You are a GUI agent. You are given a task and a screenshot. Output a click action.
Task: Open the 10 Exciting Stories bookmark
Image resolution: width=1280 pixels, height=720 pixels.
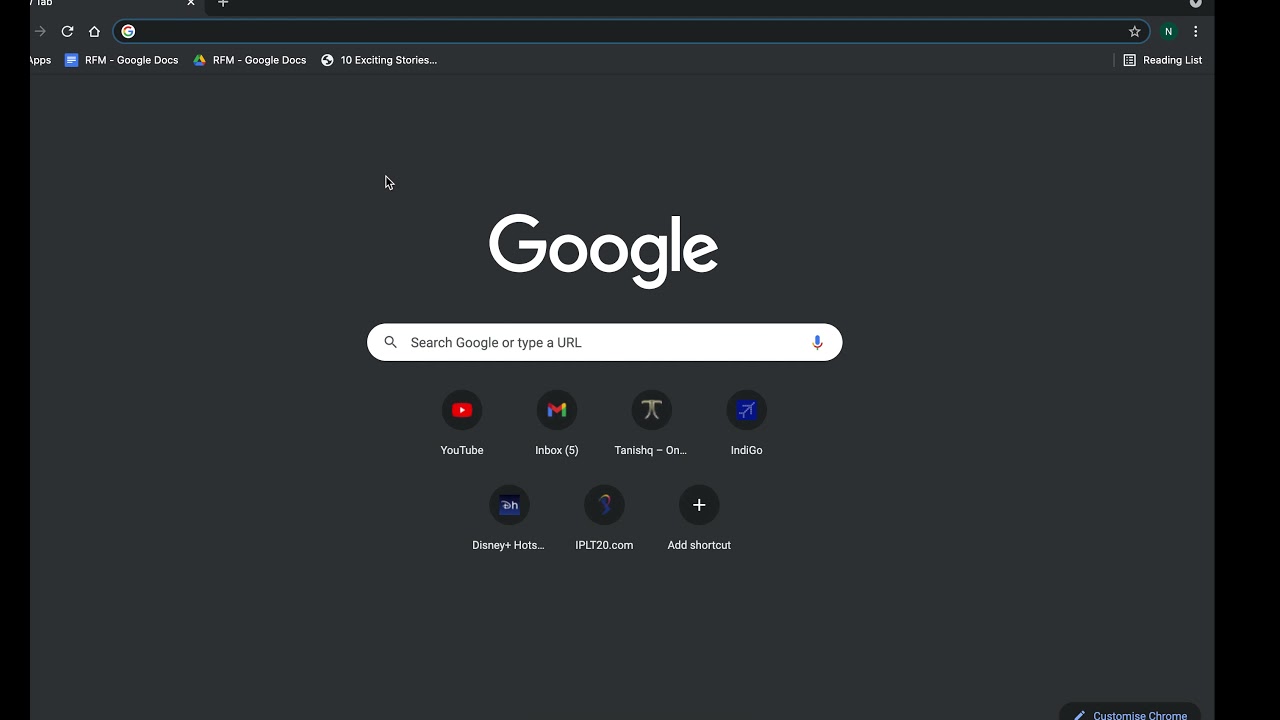pos(379,60)
